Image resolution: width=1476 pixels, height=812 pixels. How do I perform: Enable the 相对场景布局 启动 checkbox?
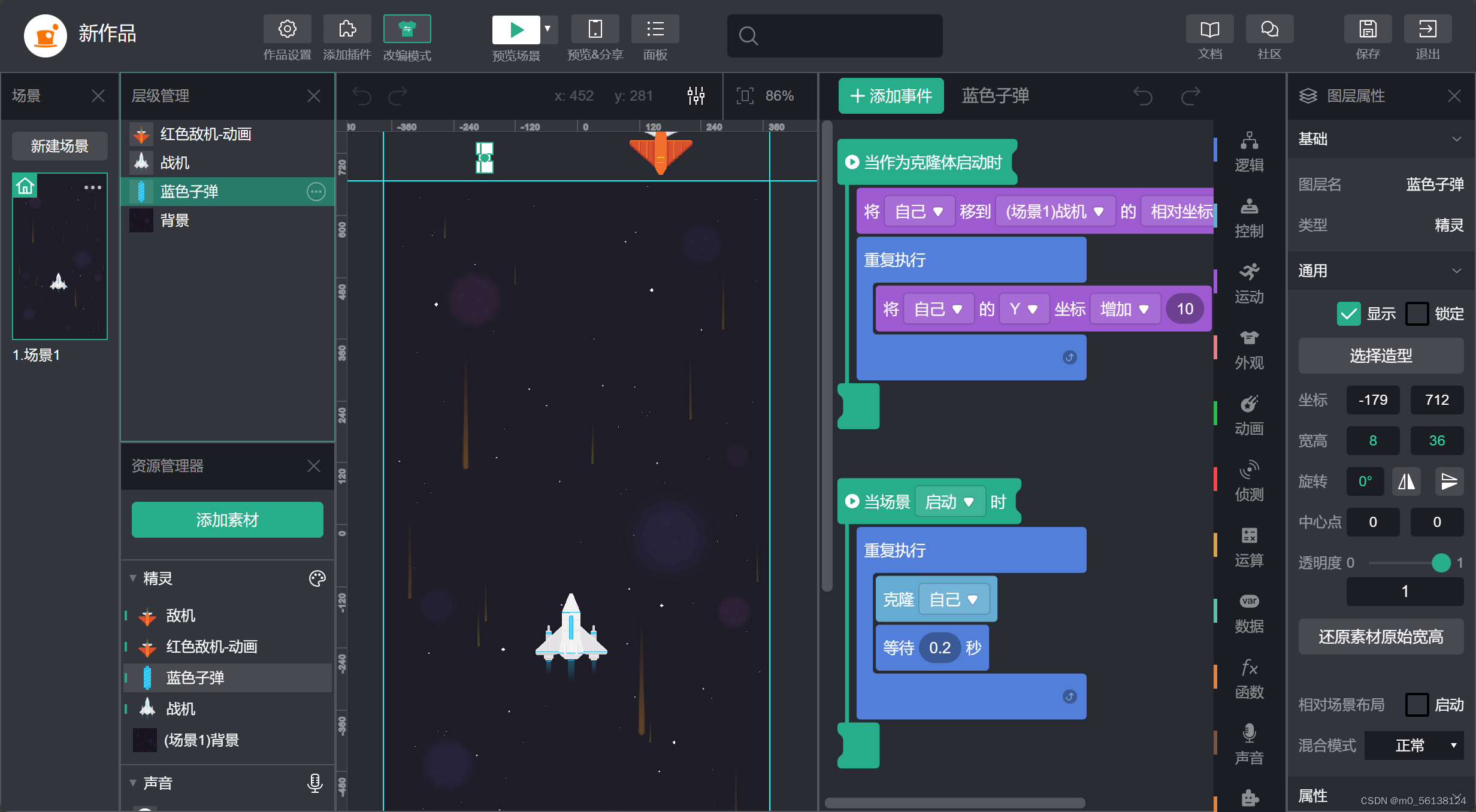[1417, 705]
